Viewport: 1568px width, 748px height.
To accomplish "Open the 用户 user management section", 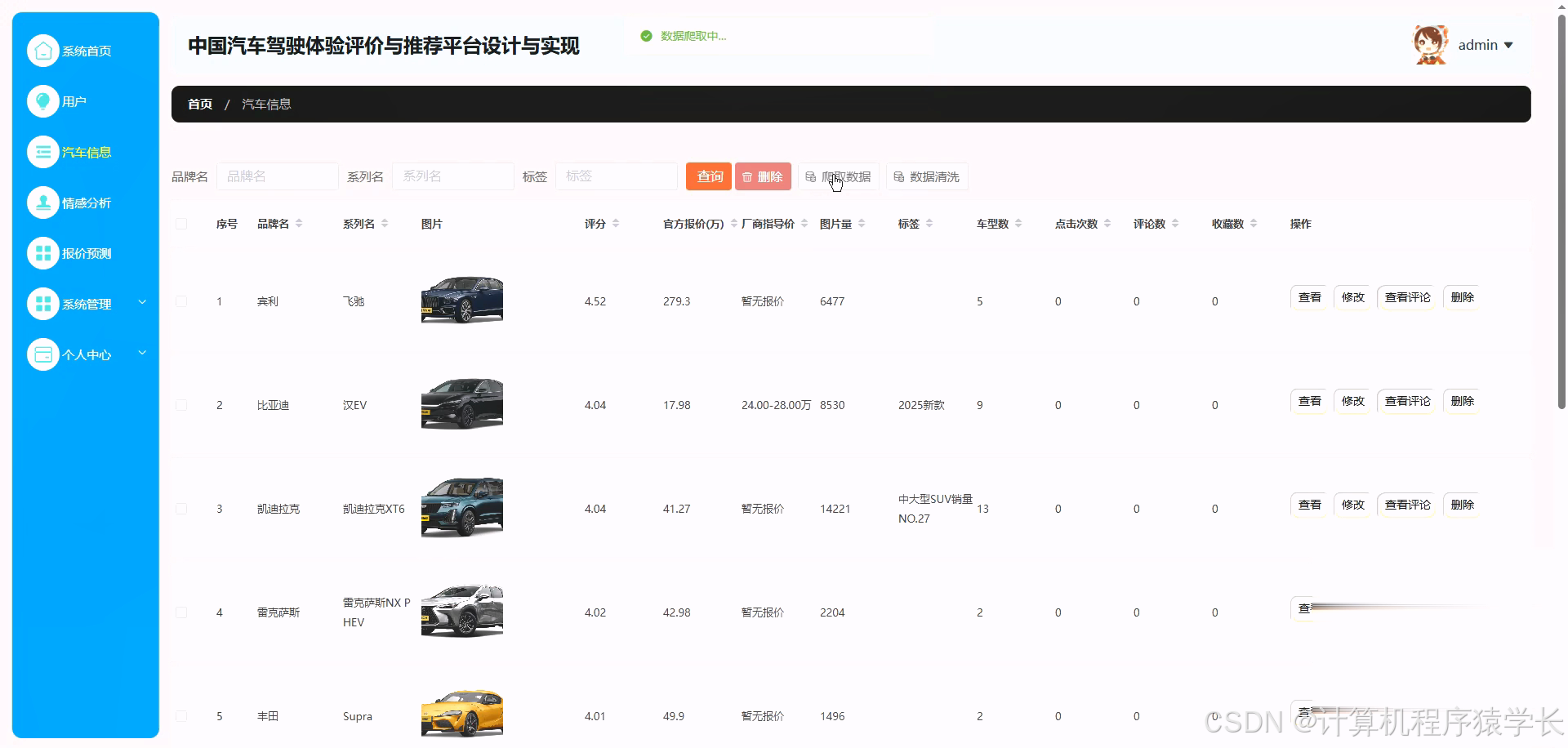I will (x=43, y=101).
